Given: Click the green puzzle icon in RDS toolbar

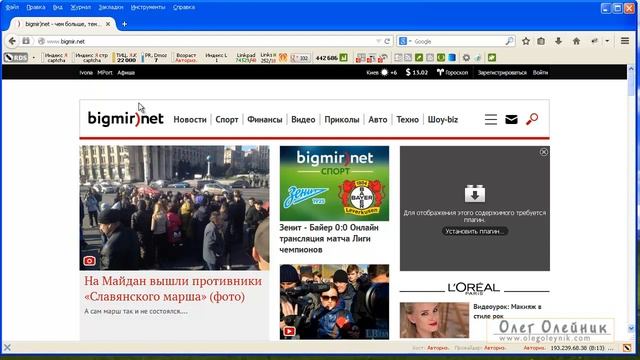Looking at the screenshot, I should coord(491,58).
